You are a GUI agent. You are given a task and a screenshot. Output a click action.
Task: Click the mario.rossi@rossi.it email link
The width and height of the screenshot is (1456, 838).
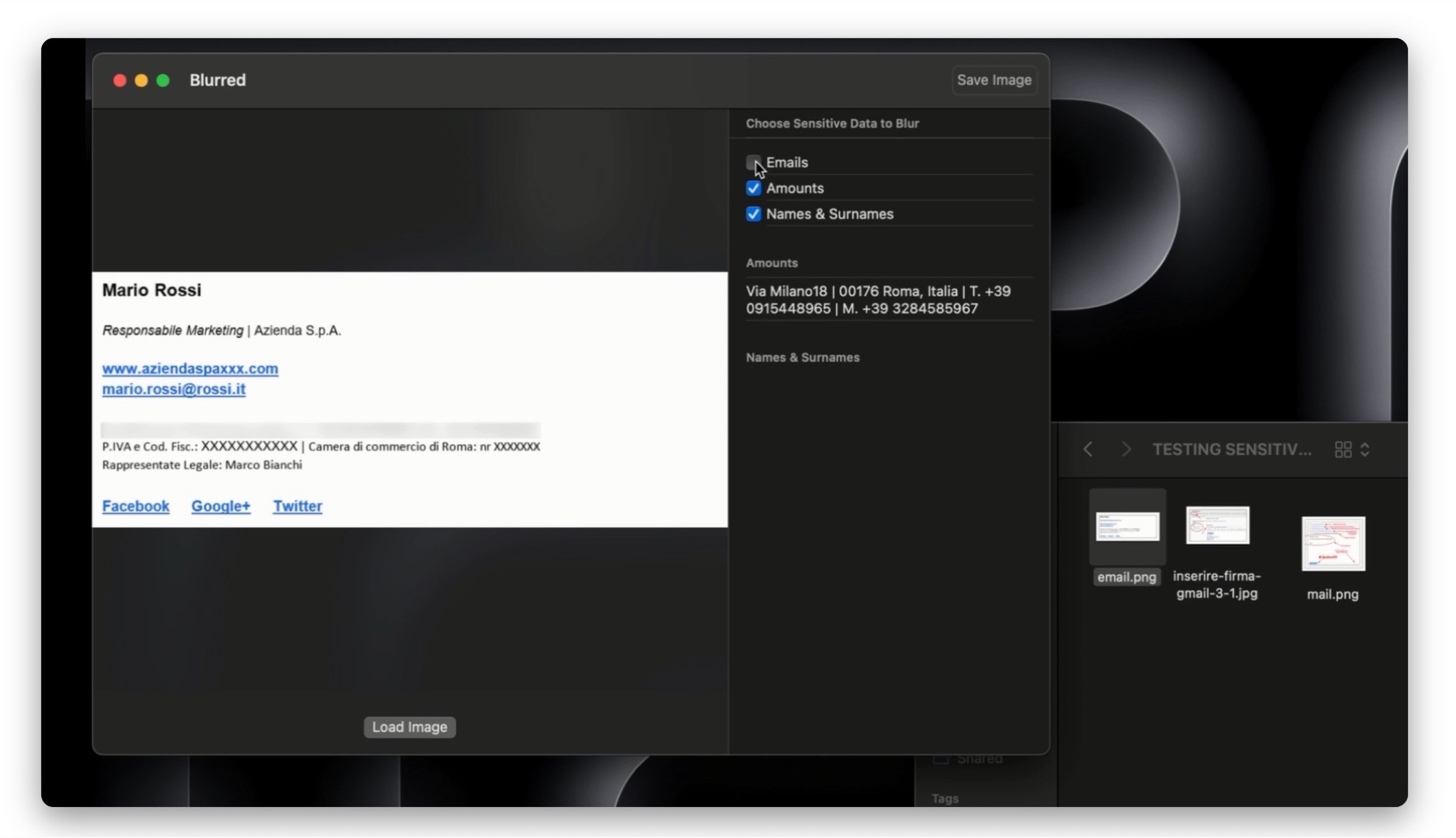(174, 389)
